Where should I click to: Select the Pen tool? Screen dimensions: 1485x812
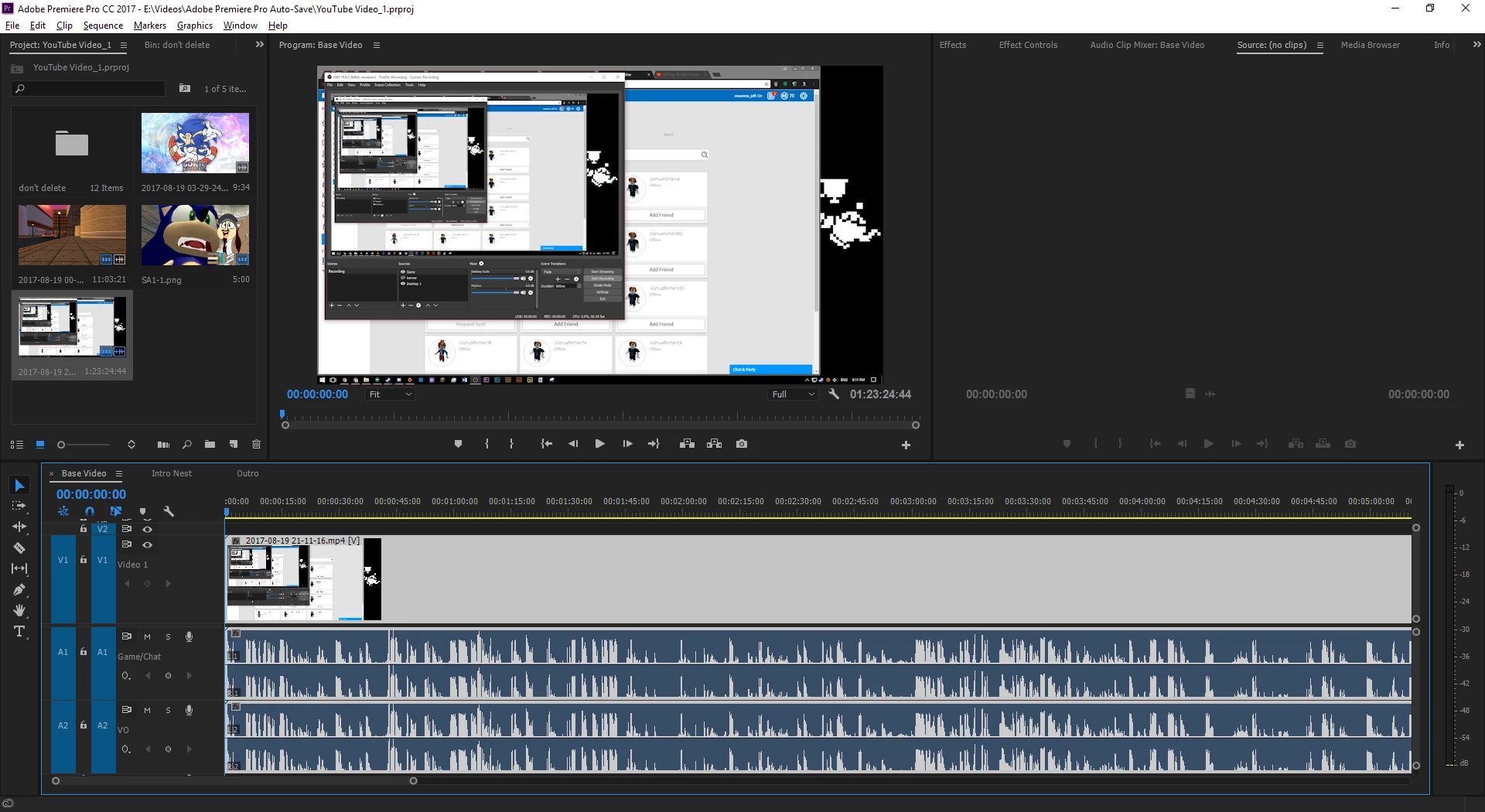coord(19,589)
